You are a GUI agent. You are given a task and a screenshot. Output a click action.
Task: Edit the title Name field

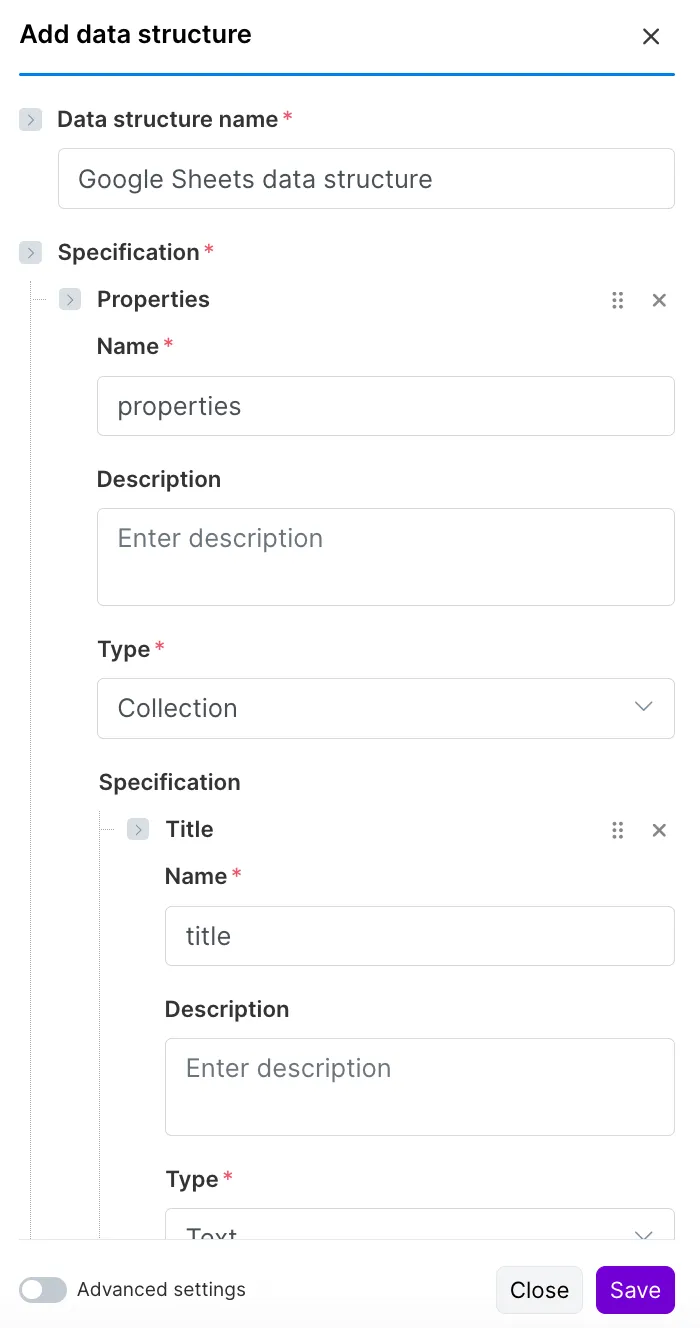pyautogui.click(x=420, y=936)
